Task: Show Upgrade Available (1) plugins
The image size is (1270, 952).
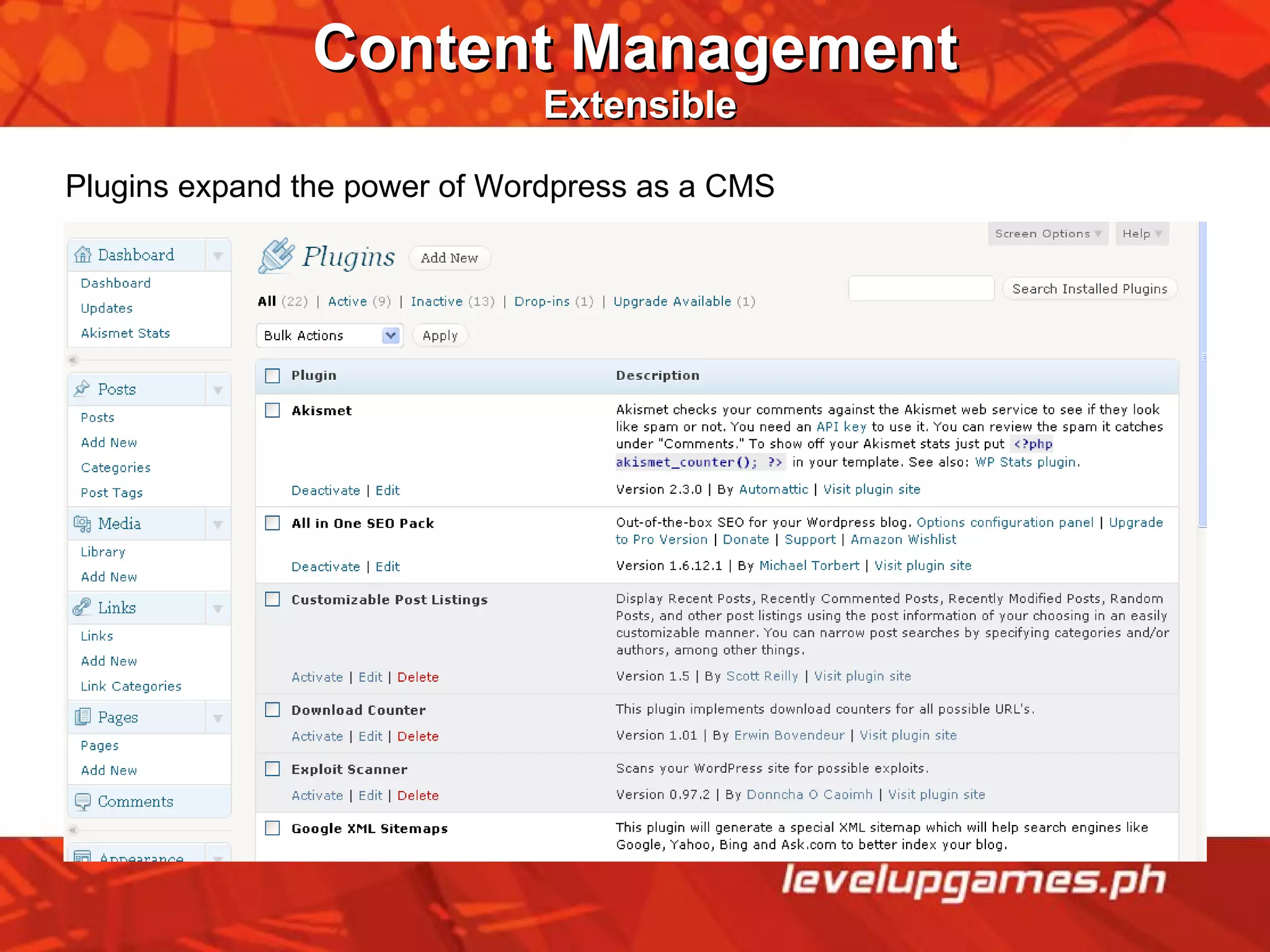Action: [684, 301]
